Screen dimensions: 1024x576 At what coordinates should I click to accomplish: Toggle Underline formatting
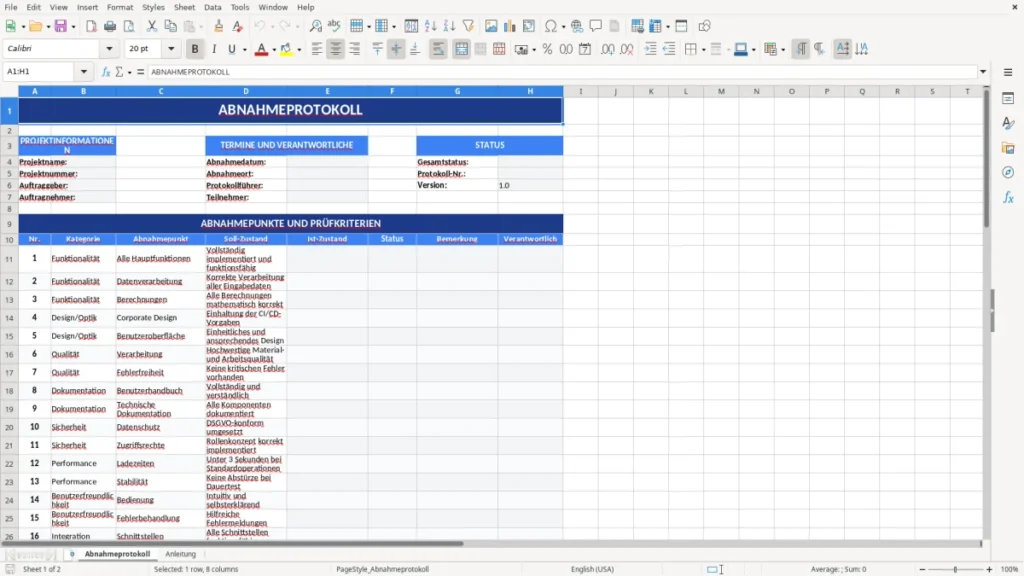[x=232, y=49]
